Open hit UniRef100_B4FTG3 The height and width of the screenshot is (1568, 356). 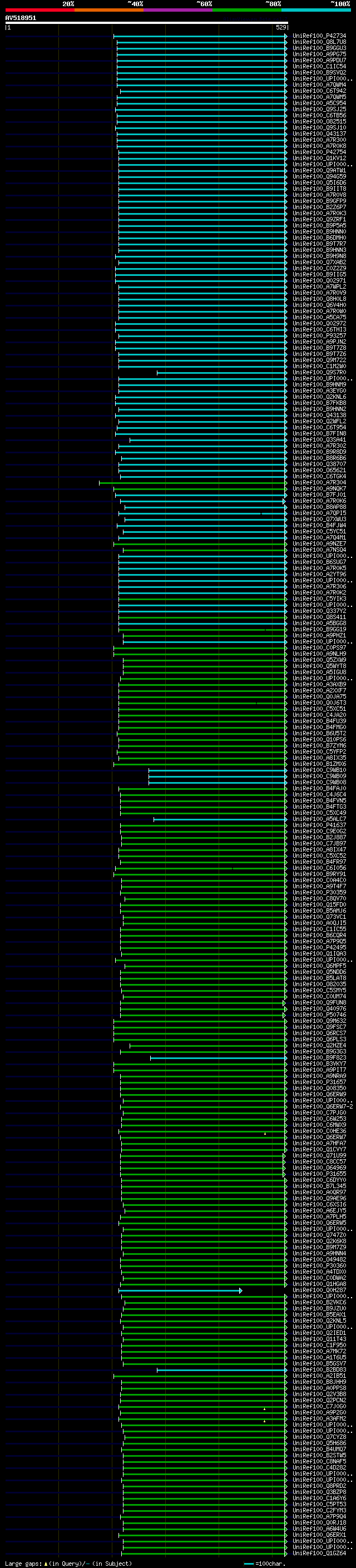click(319, 807)
